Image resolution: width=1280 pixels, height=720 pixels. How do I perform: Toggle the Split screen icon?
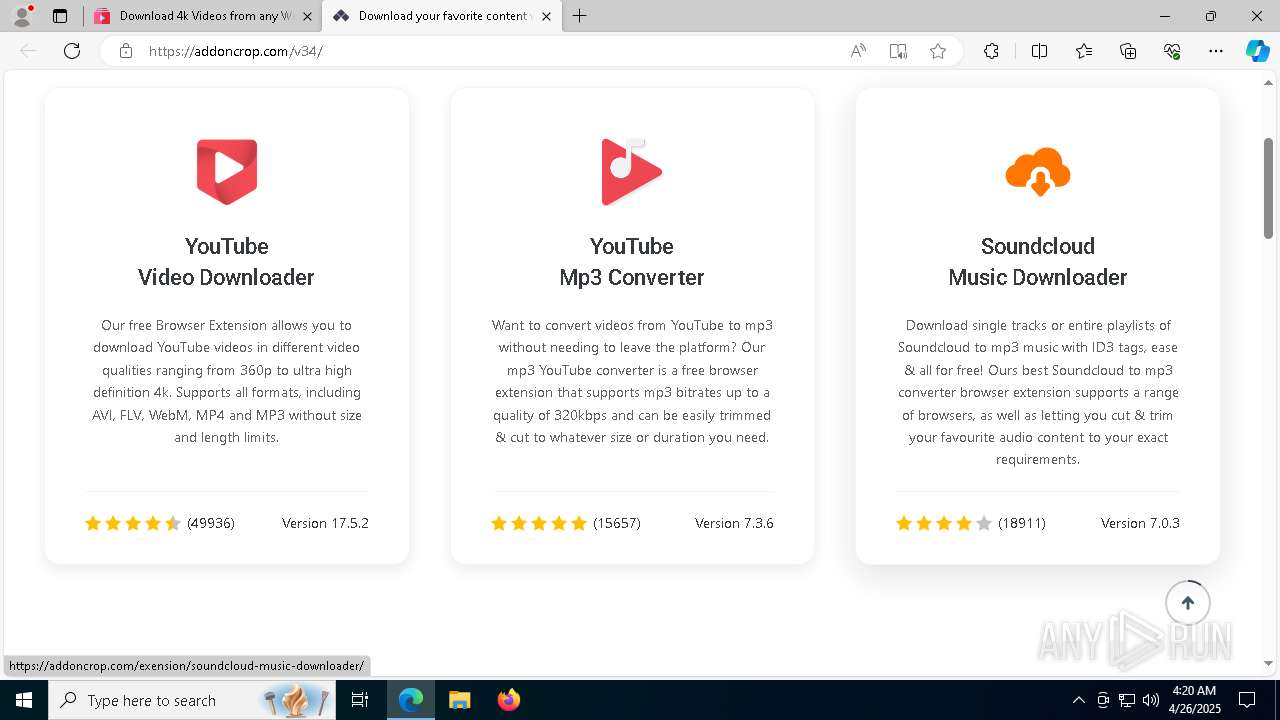[x=1039, y=51]
